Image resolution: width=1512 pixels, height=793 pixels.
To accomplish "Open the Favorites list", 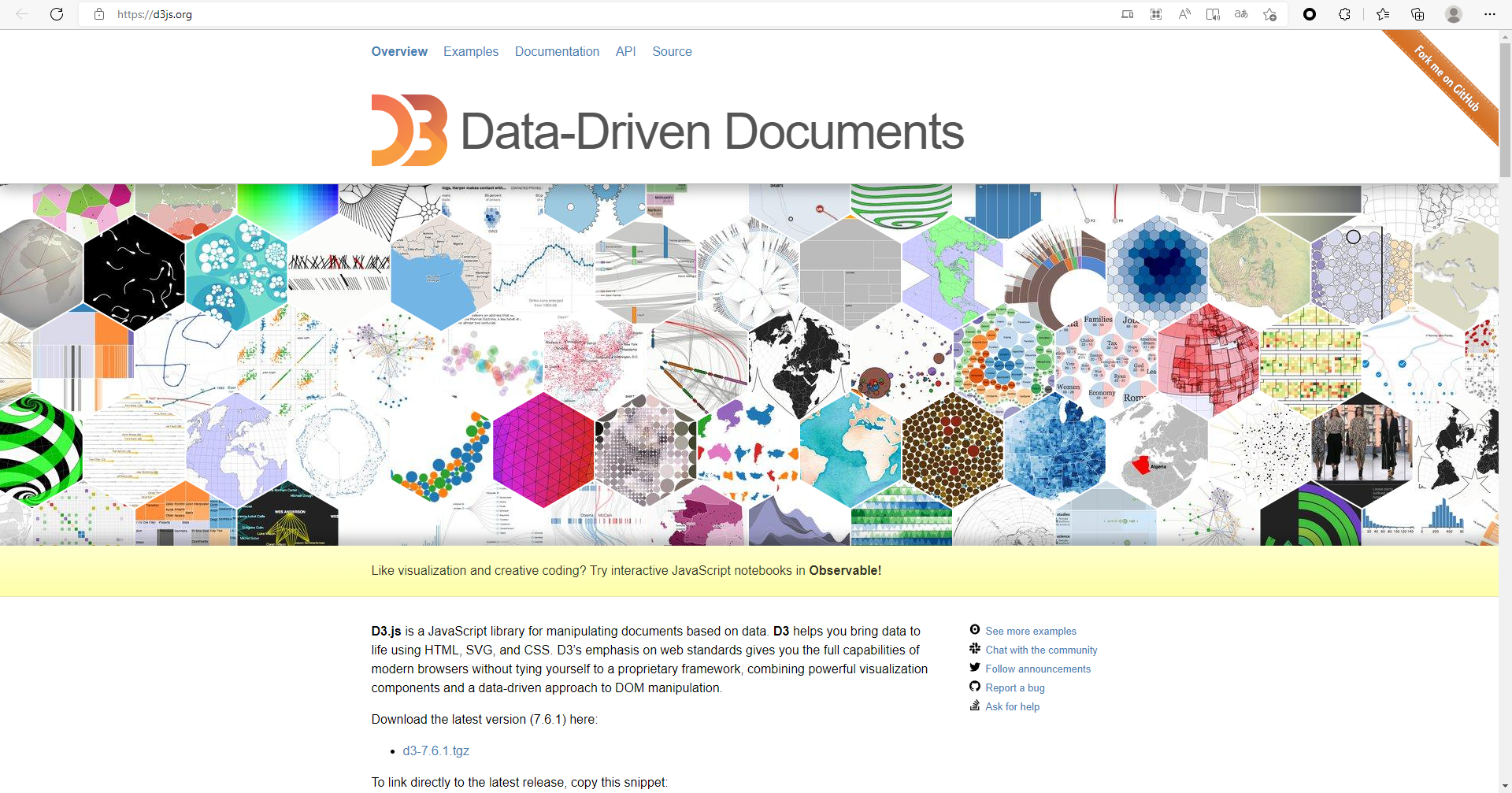I will 1383,14.
